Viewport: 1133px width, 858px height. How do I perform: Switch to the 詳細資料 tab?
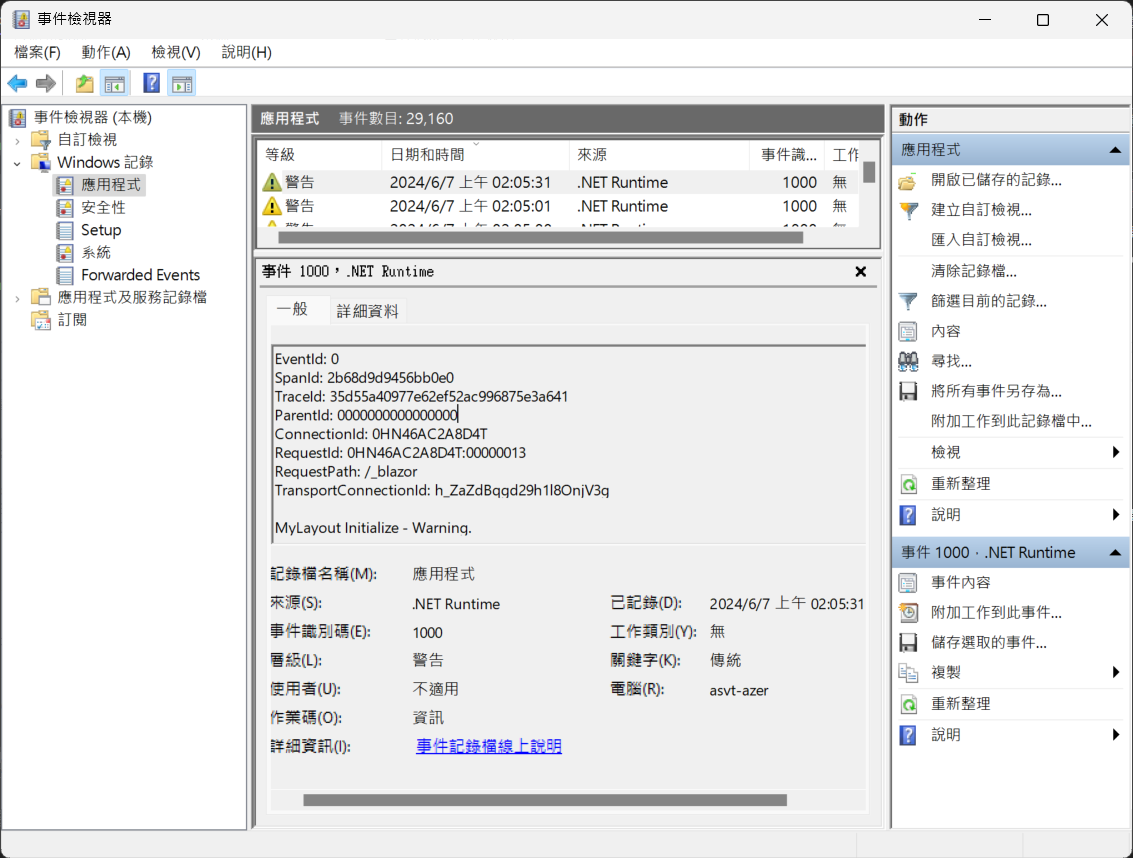coord(366,310)
